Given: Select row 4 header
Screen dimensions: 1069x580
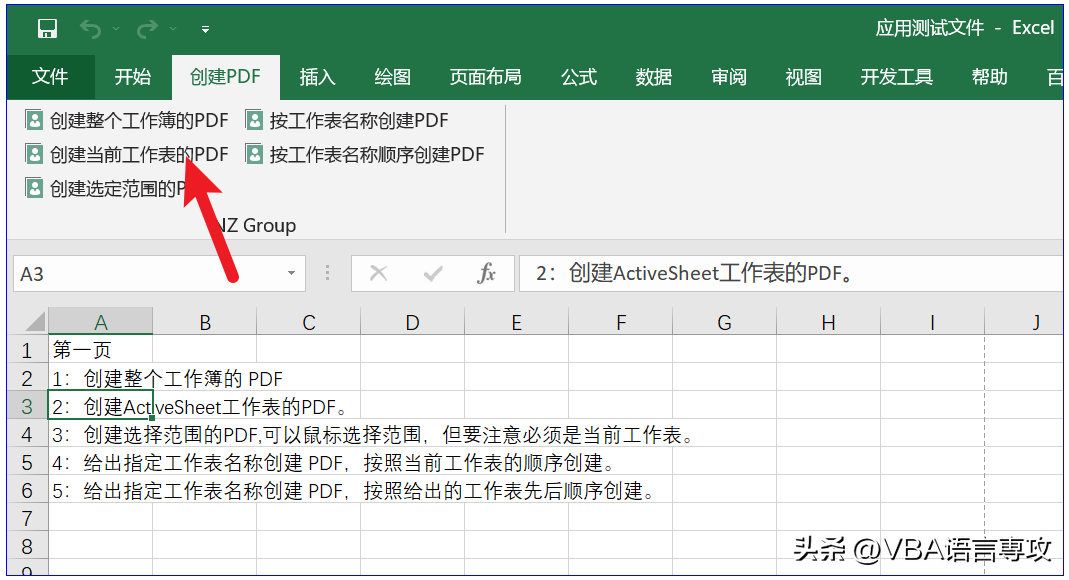Looking at the screenshot, I should pos(27,434).
